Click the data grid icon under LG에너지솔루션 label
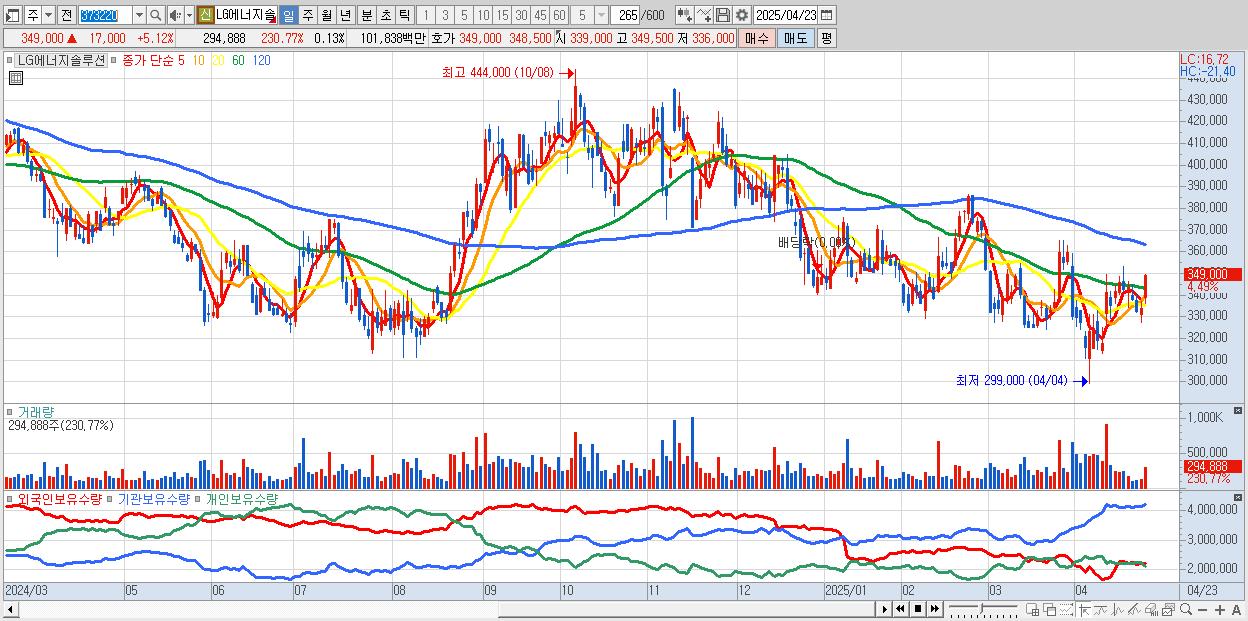This screenshot has width=1248, height=621. click(x=16, y=78)
